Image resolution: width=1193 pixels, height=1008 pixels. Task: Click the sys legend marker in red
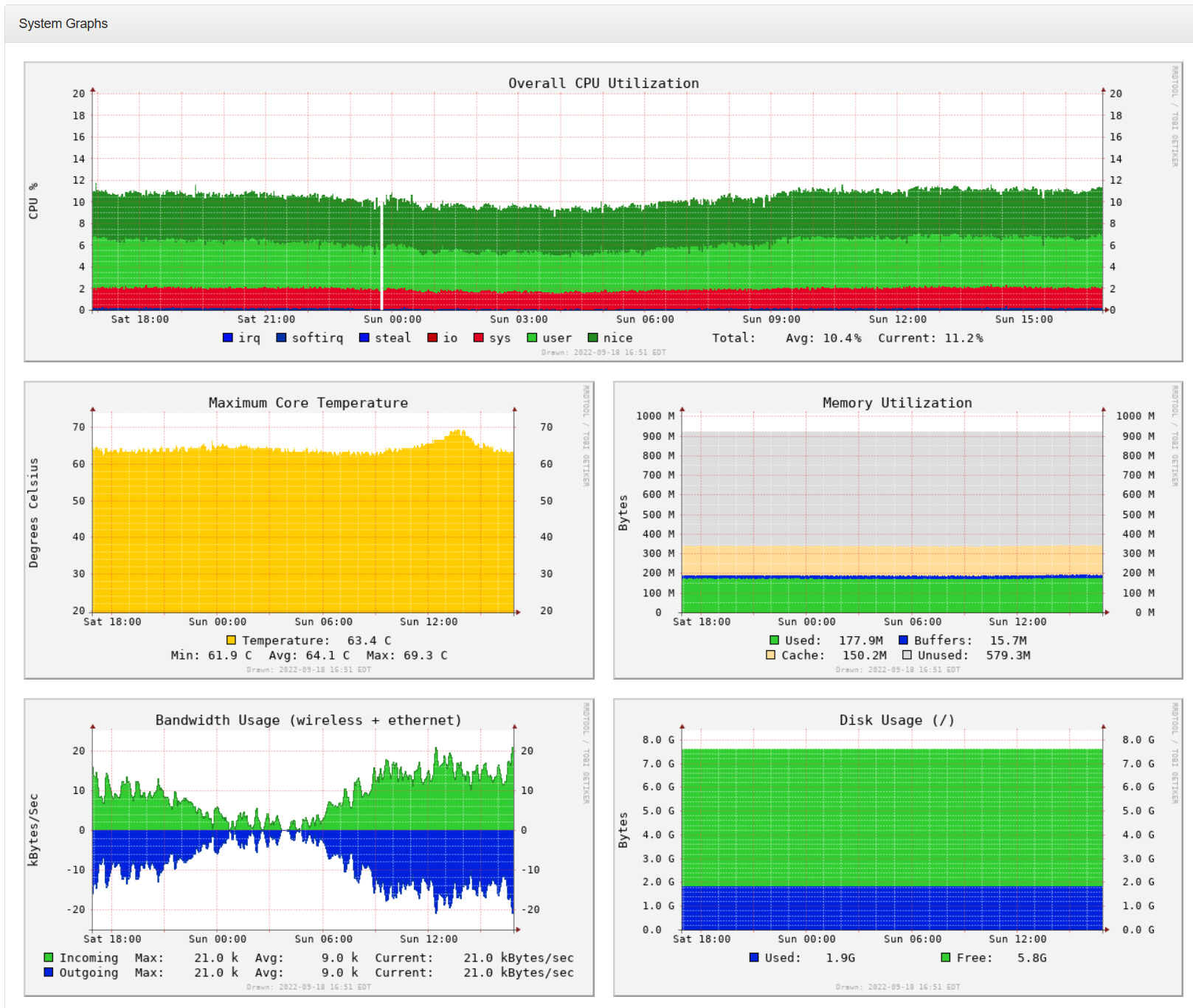[x=477, y=337]
